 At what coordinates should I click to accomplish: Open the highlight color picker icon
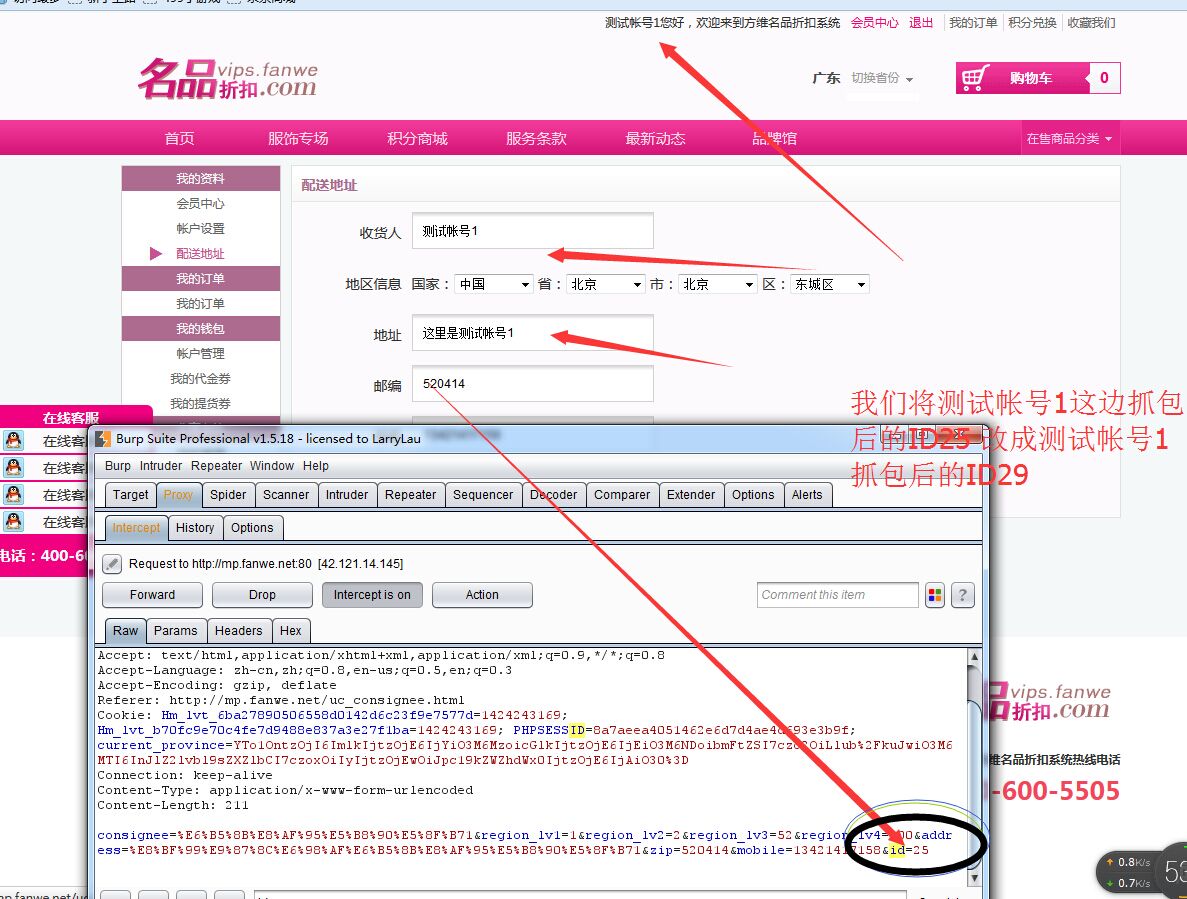[935, 595]
